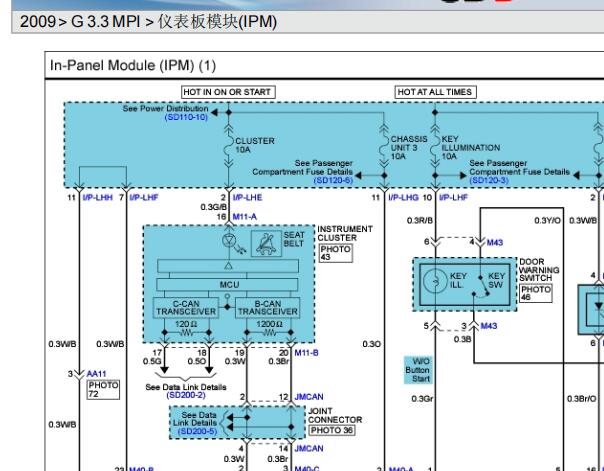
Task: Click wire label 0.3Br/O
Action: click(582, 399)
